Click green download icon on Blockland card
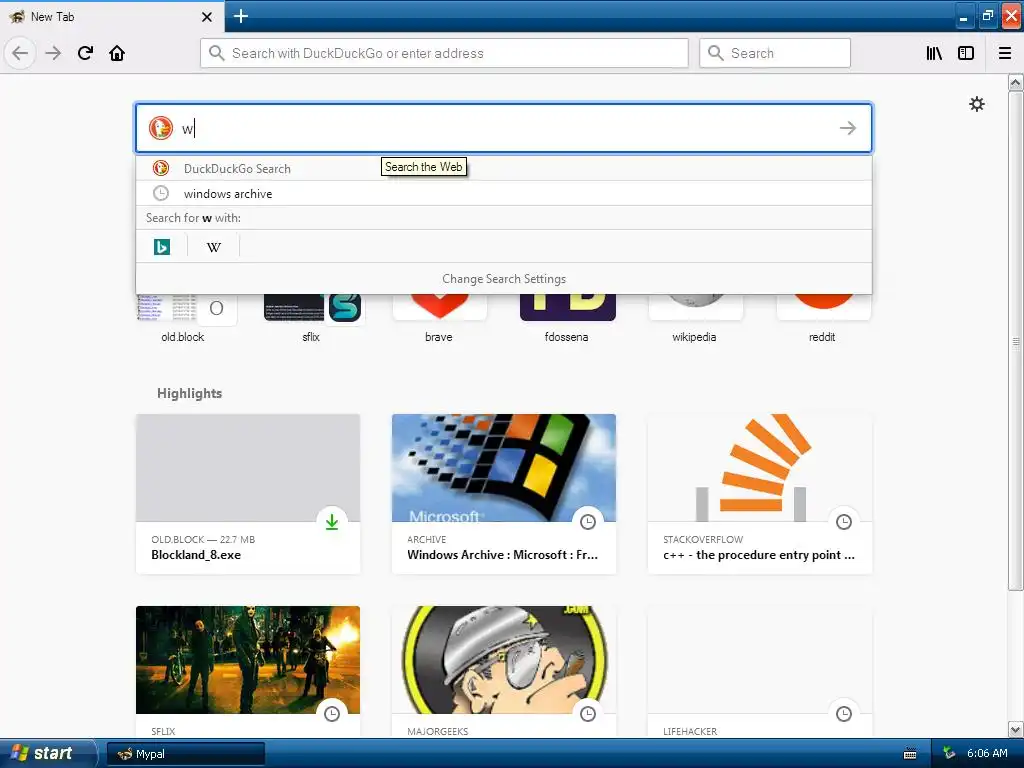 coord(332,522)
